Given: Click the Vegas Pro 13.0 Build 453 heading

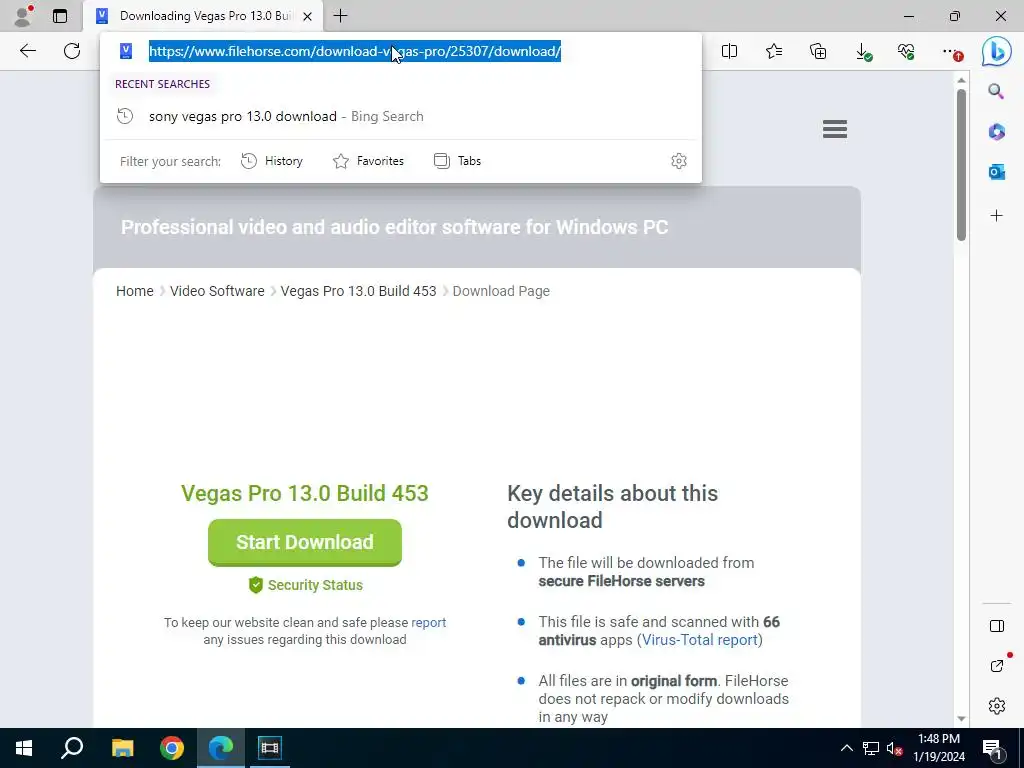Looking at the screenshot, I should [x=305, y=493].
